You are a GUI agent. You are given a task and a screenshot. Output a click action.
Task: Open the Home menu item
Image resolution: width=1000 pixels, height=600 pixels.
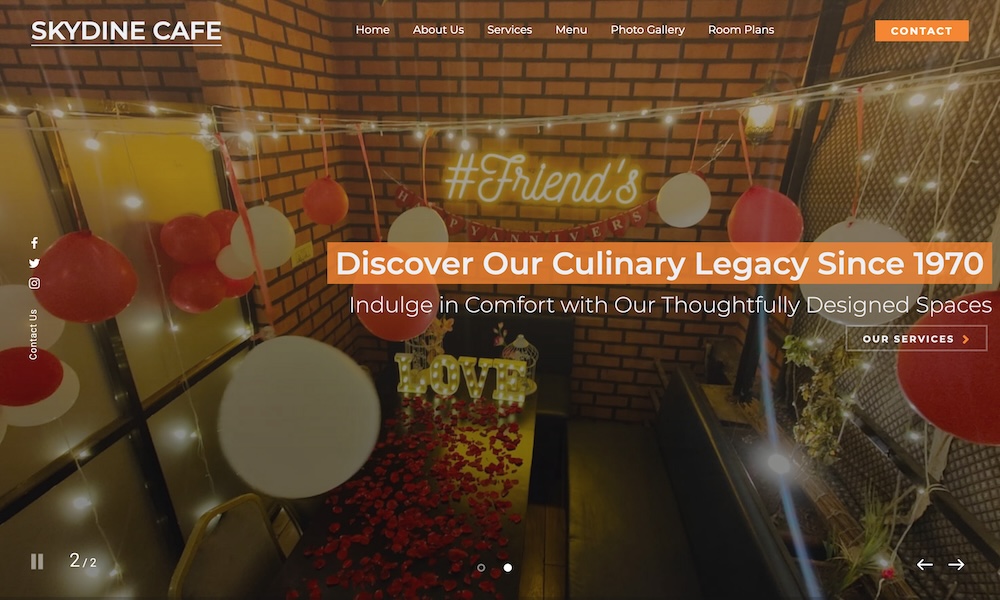pyautogui.click(x=372, y=30)
